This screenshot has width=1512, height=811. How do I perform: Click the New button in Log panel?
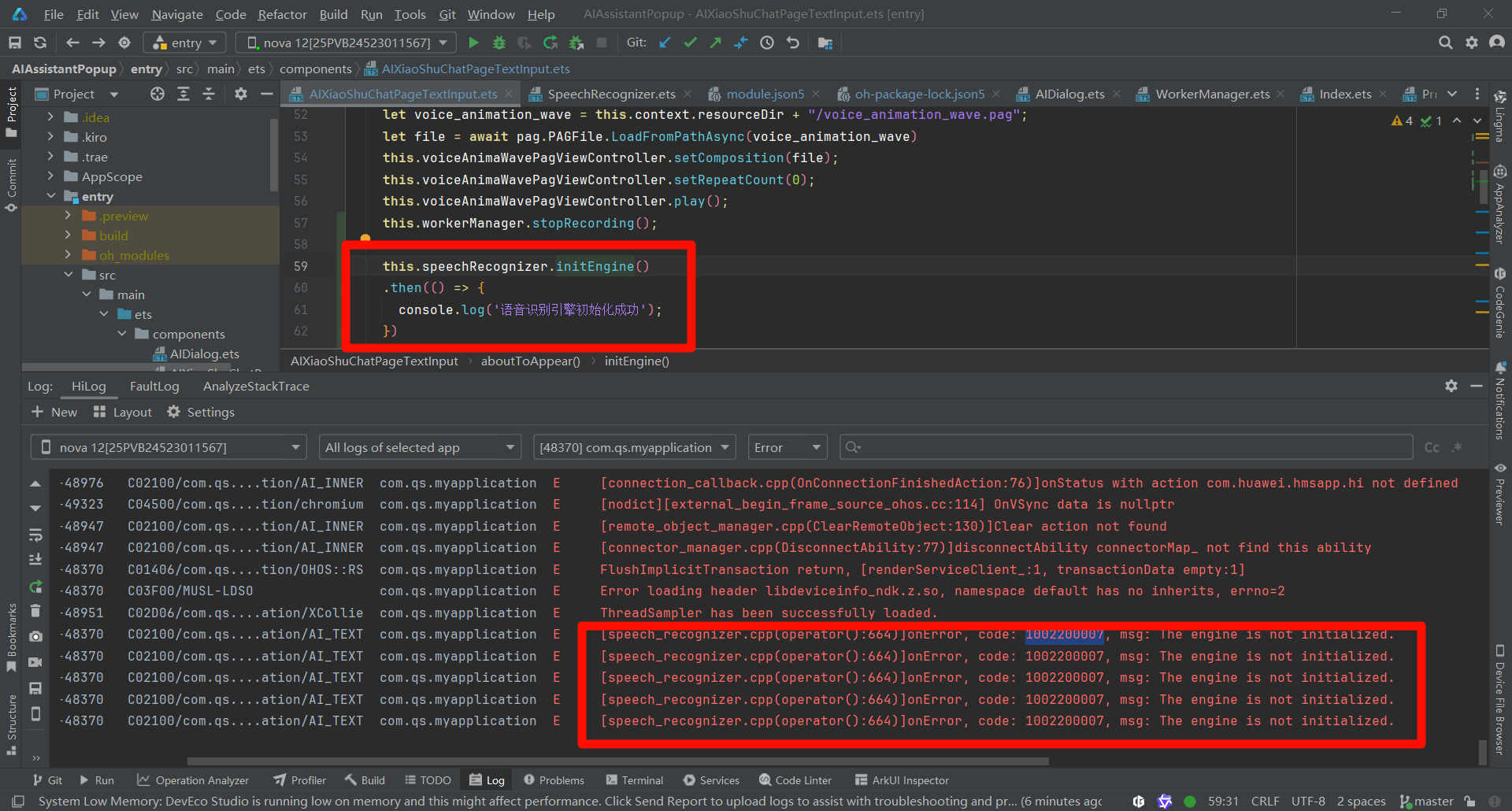click(54, 412)
